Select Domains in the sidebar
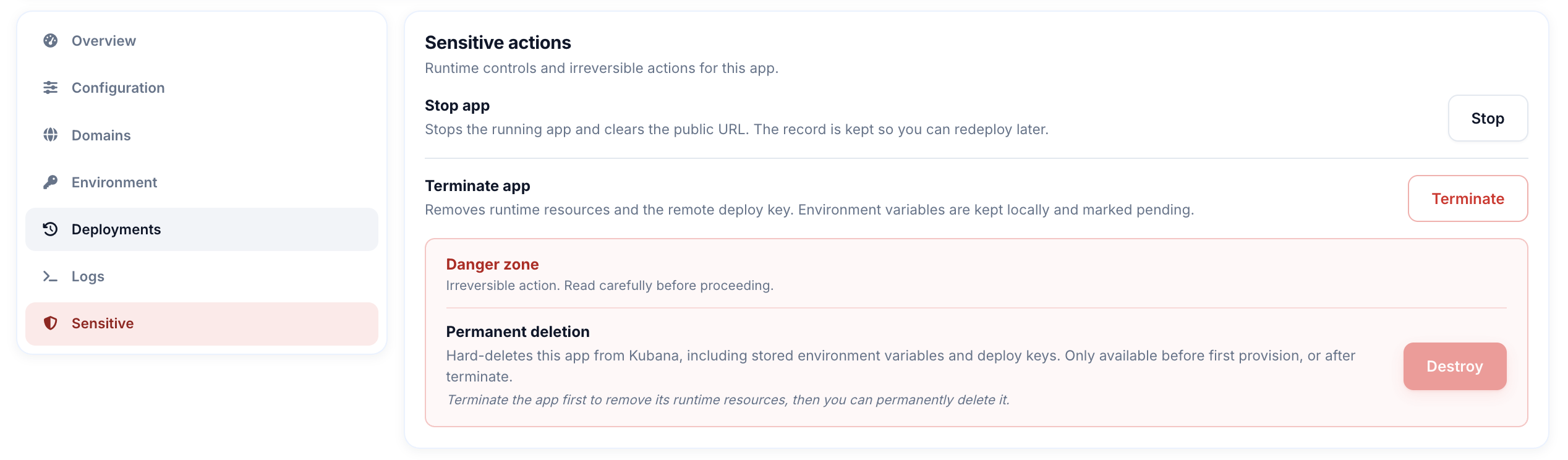Image resolution: width=1568 pixels, height=460 pixels. [202, 135]
